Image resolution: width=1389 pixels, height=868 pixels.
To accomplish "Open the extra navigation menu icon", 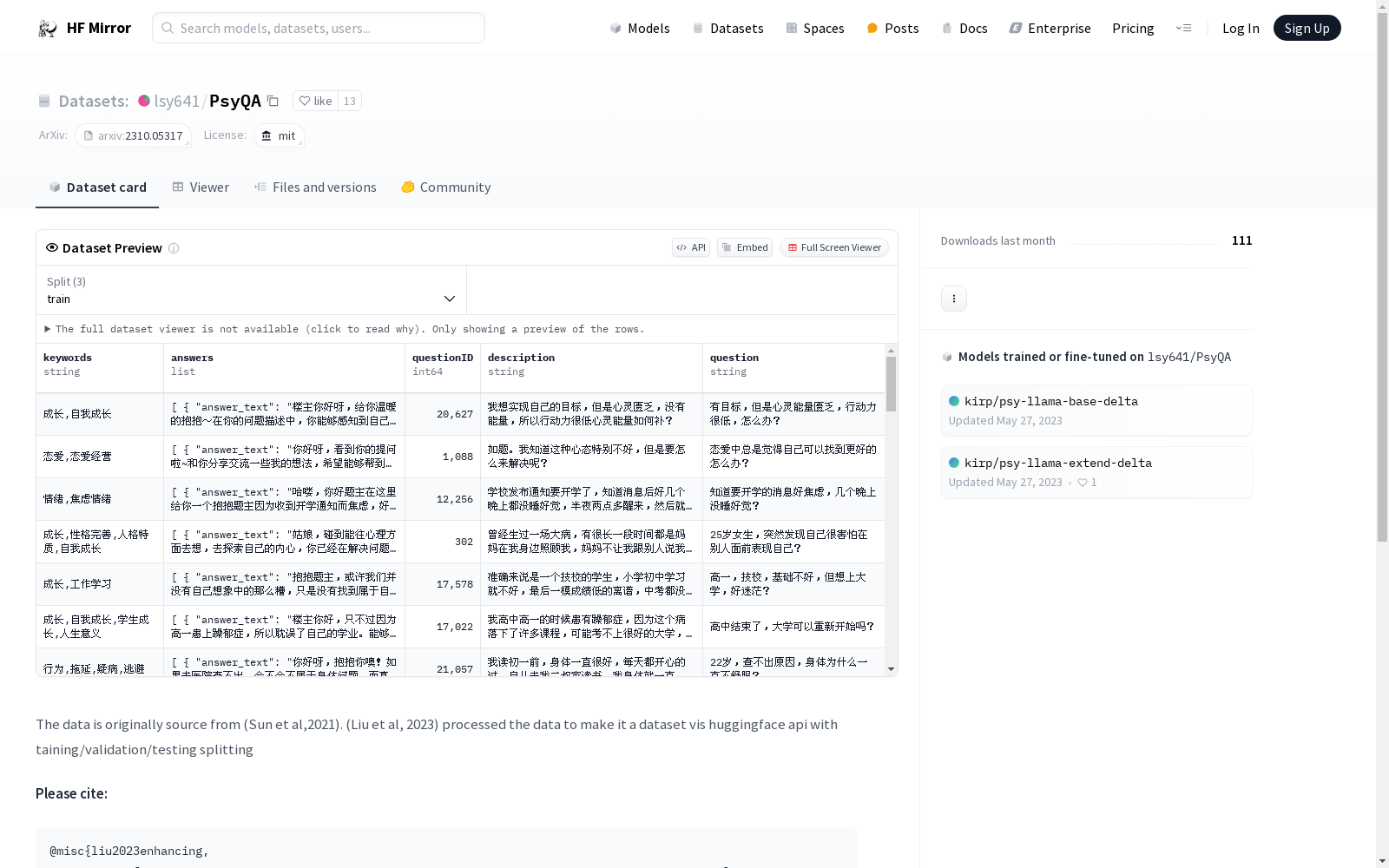I will tap(1183, 28).
